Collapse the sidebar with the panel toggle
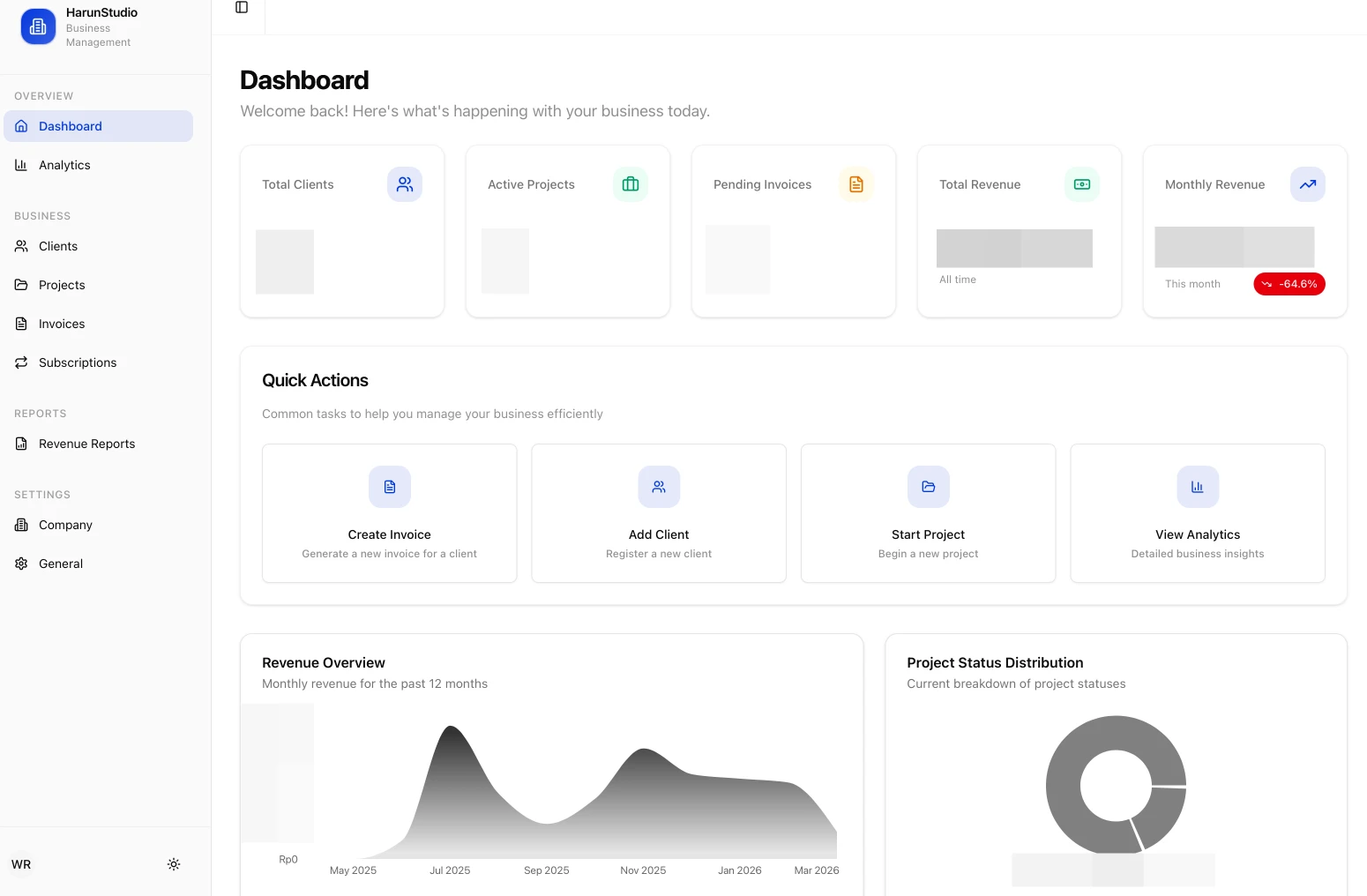The height and width of the screenshot is (896, 1367). pyautogui.click(x=242, y=7)
